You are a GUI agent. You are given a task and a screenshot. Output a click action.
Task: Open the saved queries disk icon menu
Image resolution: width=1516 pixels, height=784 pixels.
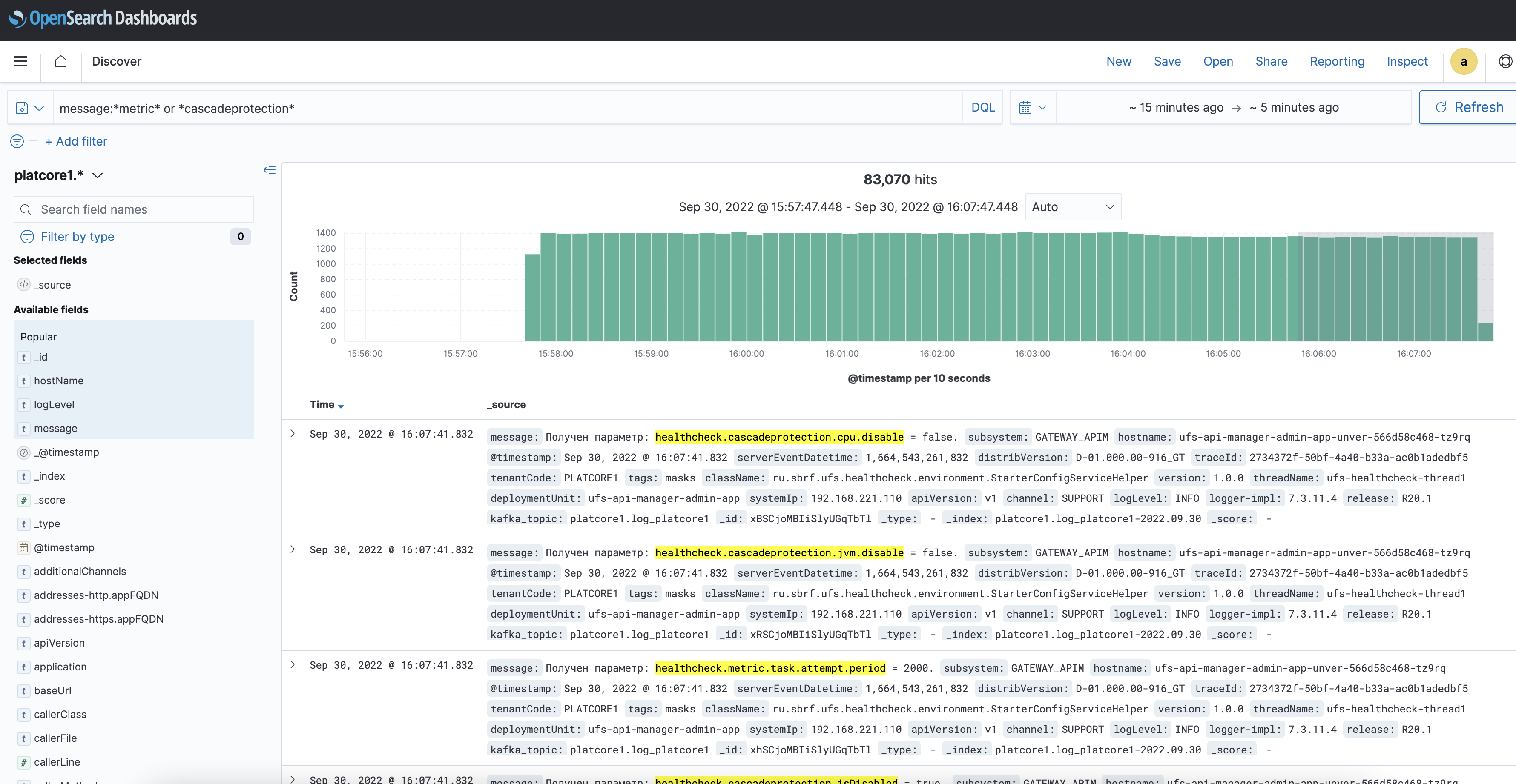click(x=30, y=108)
